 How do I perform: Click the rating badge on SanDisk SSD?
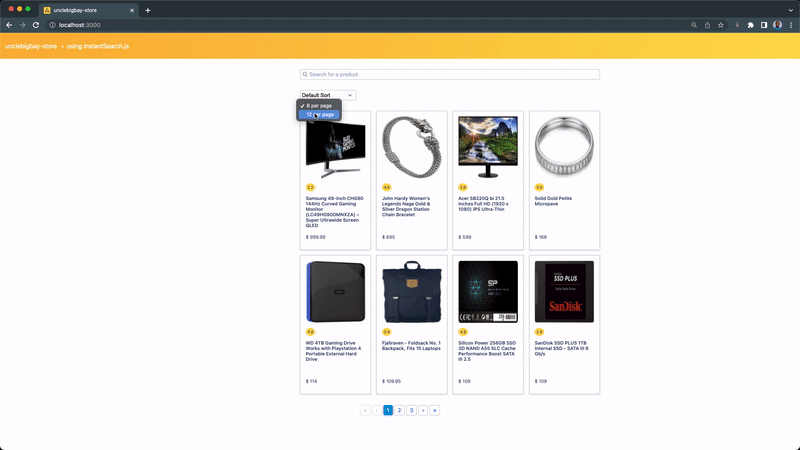pyautogui.click(x=539, y=332)
